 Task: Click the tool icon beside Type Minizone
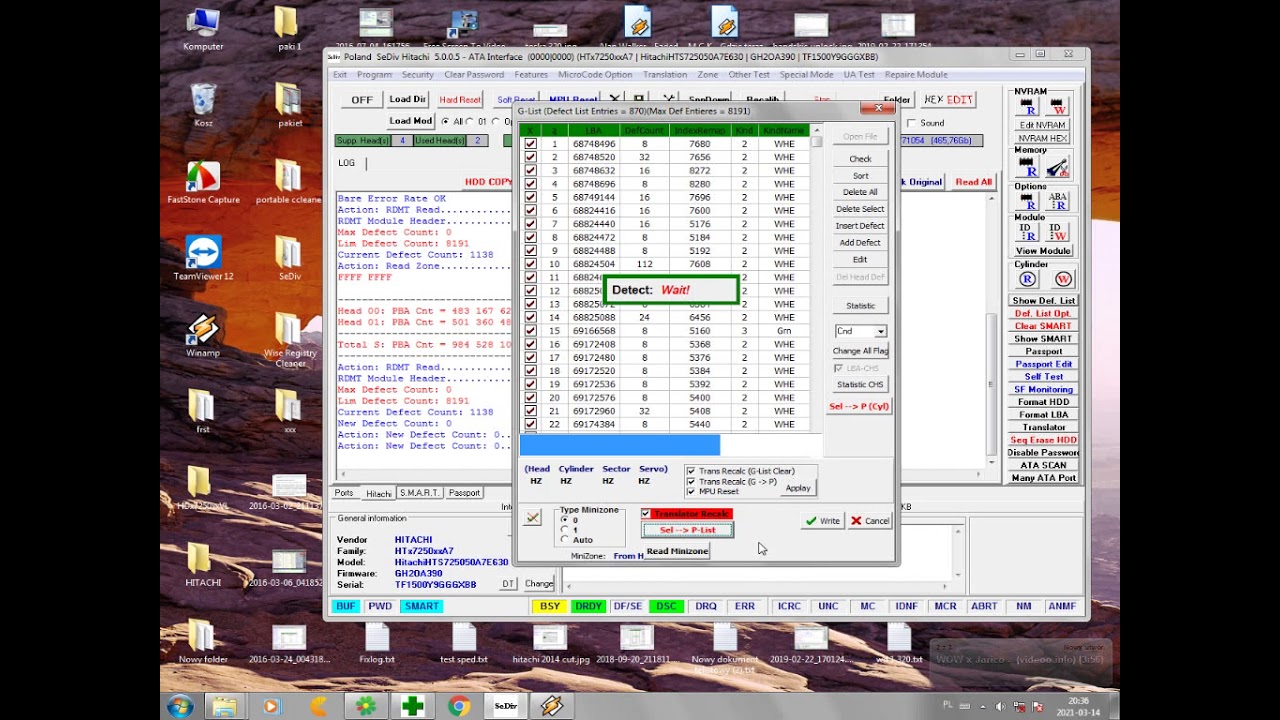533,517
